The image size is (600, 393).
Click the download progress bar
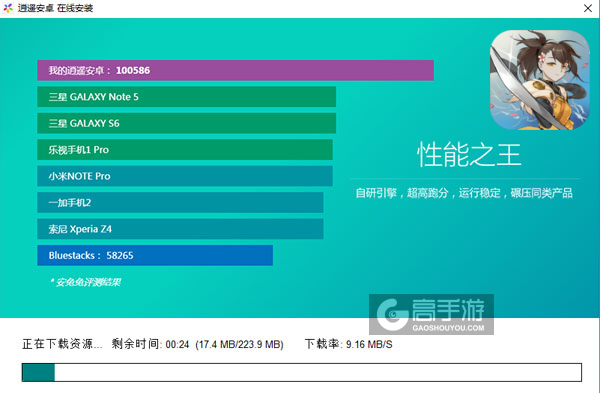pyautogui.click(x=302, y=372)
